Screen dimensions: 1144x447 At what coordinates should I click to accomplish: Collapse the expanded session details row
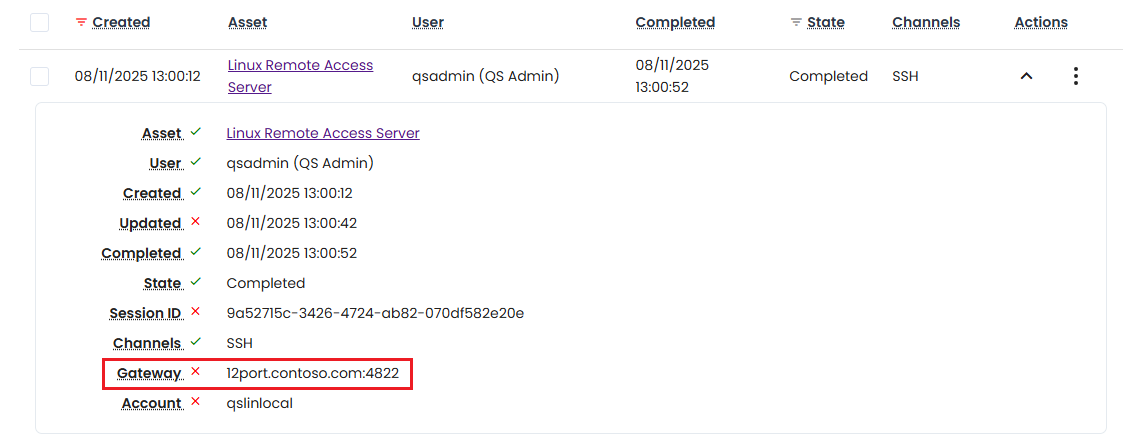click(x=1026, y=76)
